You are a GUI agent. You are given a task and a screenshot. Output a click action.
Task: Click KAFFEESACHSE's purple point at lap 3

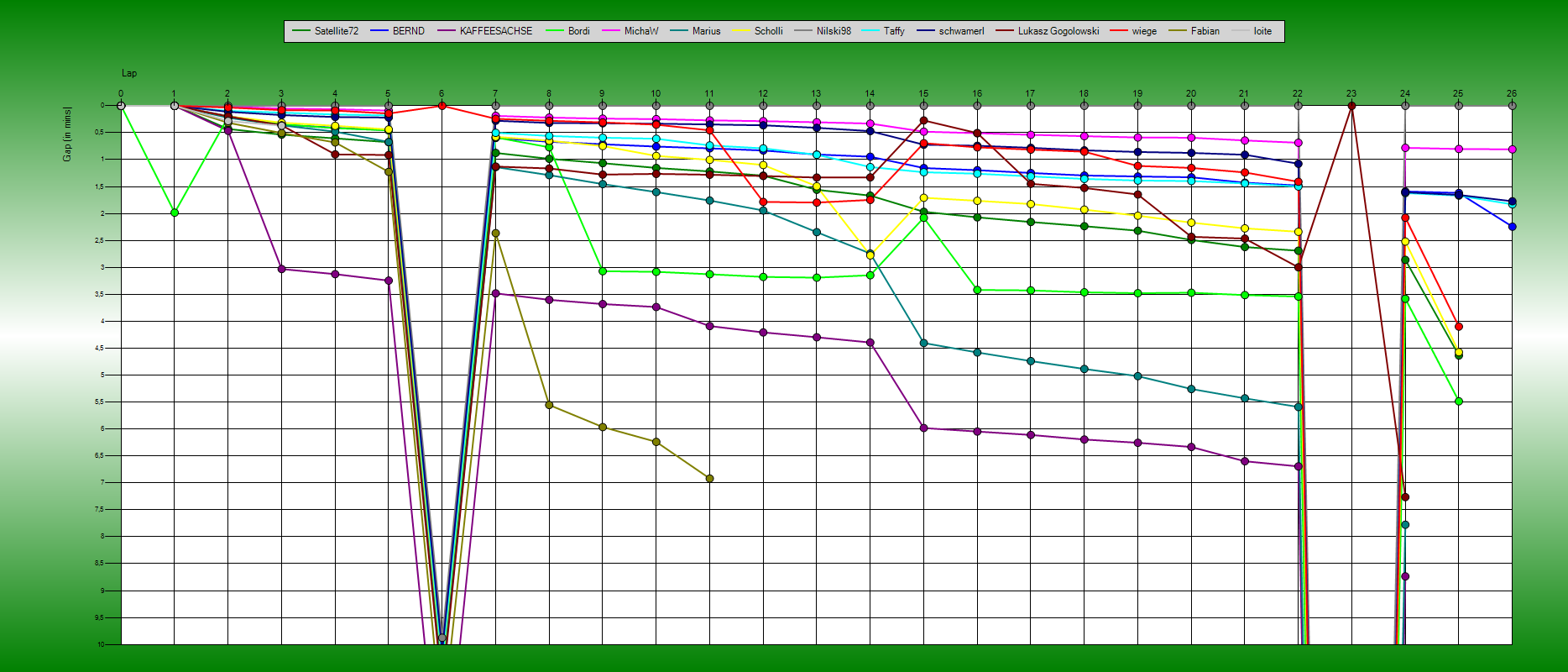coord(281,269)
